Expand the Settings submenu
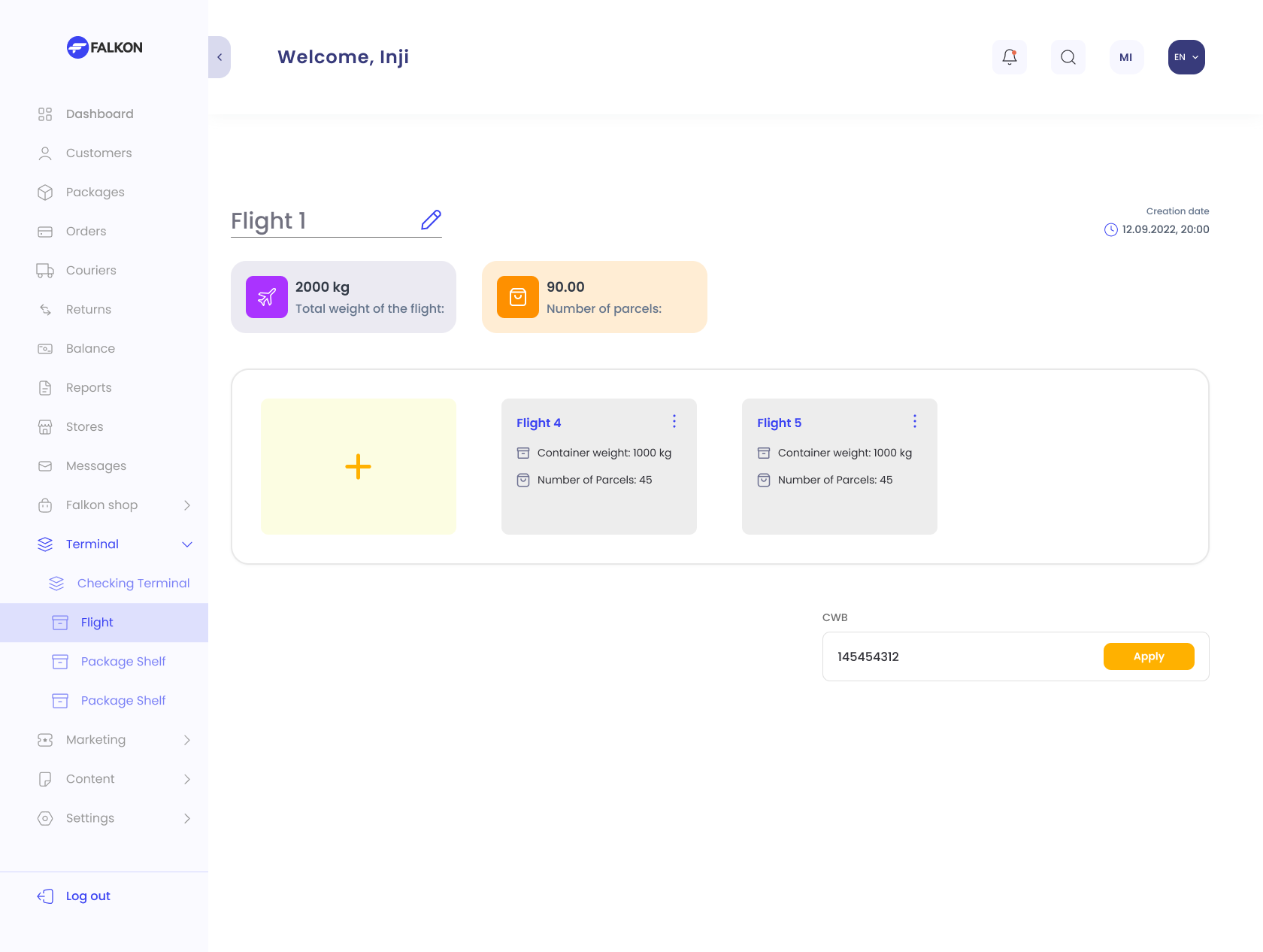The width and height of the screenshot is (1263, 952). pyautogui.click(x=187, y=818)
